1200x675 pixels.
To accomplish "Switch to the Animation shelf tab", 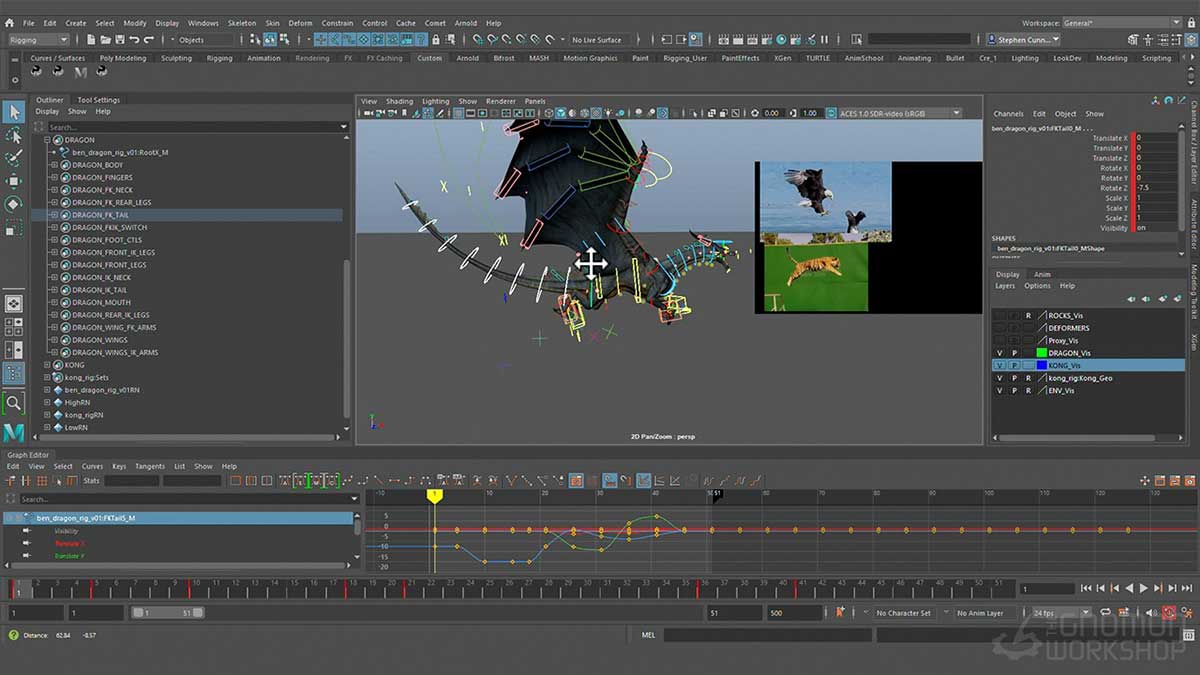I will pyautogui.click(x=263, y=58).
